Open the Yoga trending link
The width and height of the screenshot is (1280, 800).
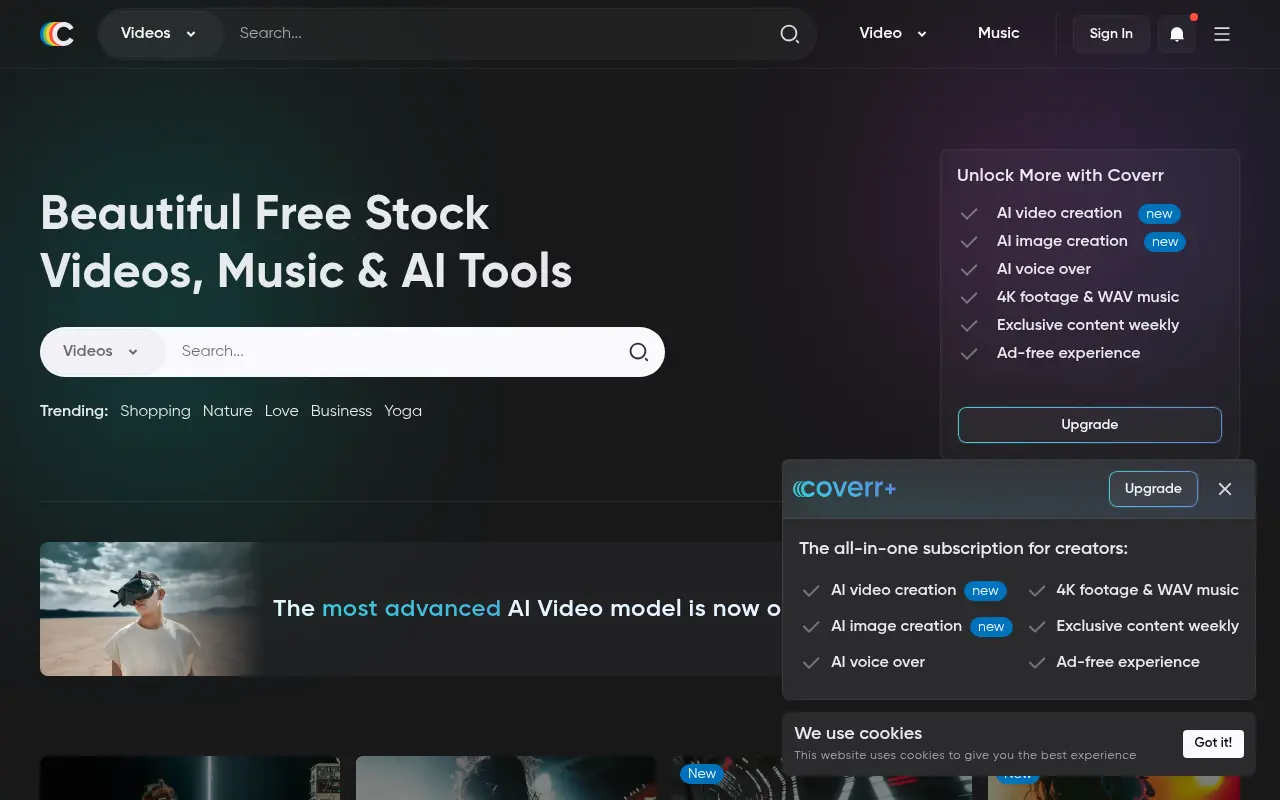403,411
